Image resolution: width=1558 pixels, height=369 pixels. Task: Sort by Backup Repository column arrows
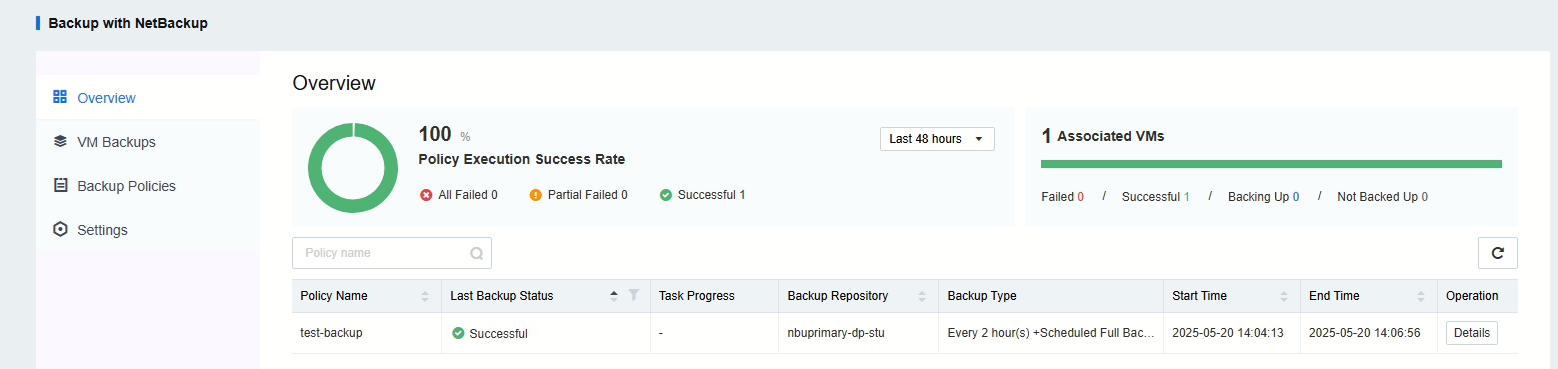pyautogui.click(x=922, y=296)
